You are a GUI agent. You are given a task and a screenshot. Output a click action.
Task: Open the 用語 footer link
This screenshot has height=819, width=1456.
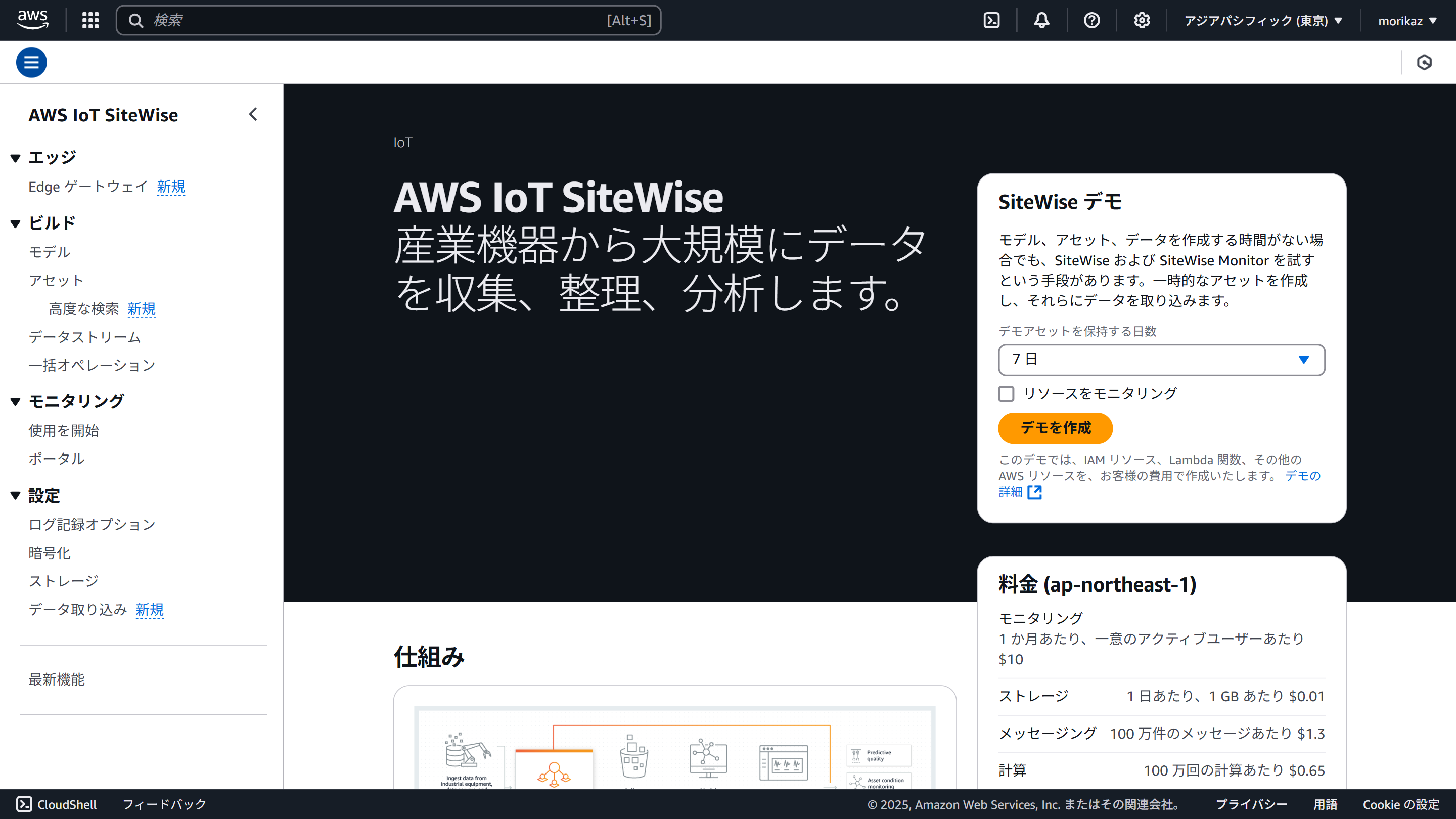[x=1326, y=804]
